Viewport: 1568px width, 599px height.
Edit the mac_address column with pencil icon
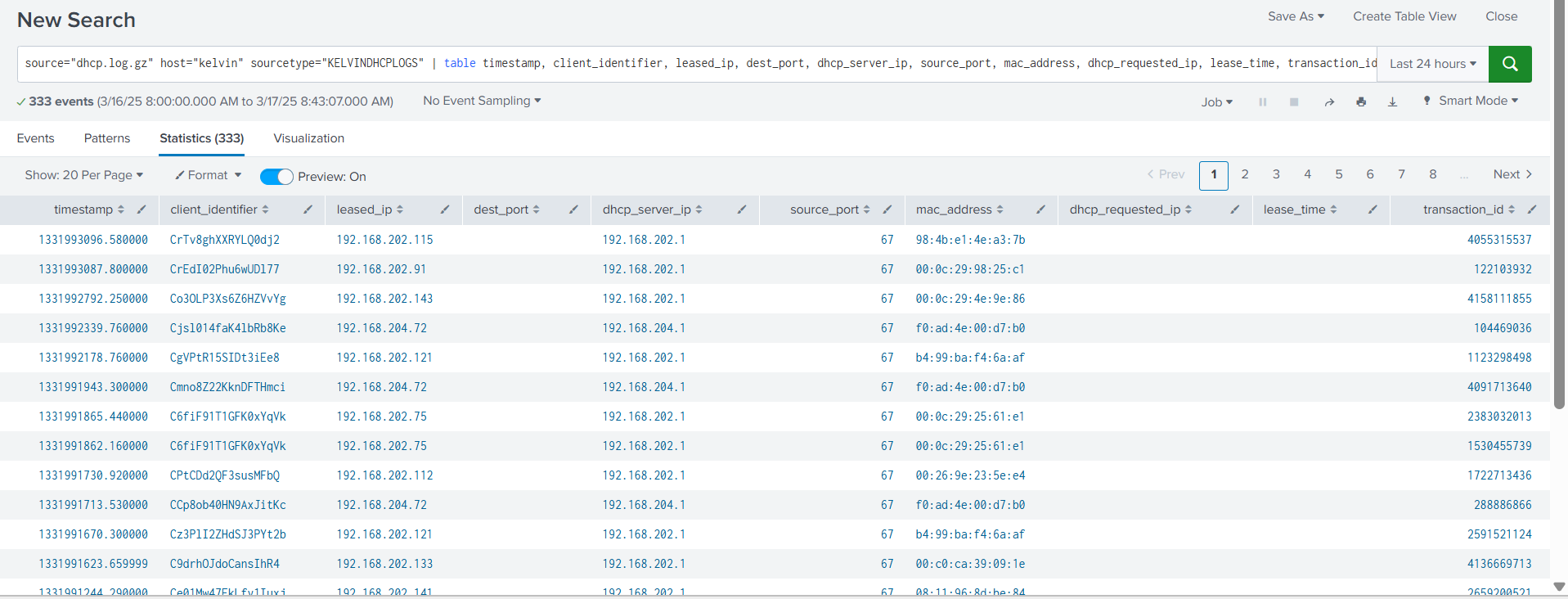(1040, 209)
